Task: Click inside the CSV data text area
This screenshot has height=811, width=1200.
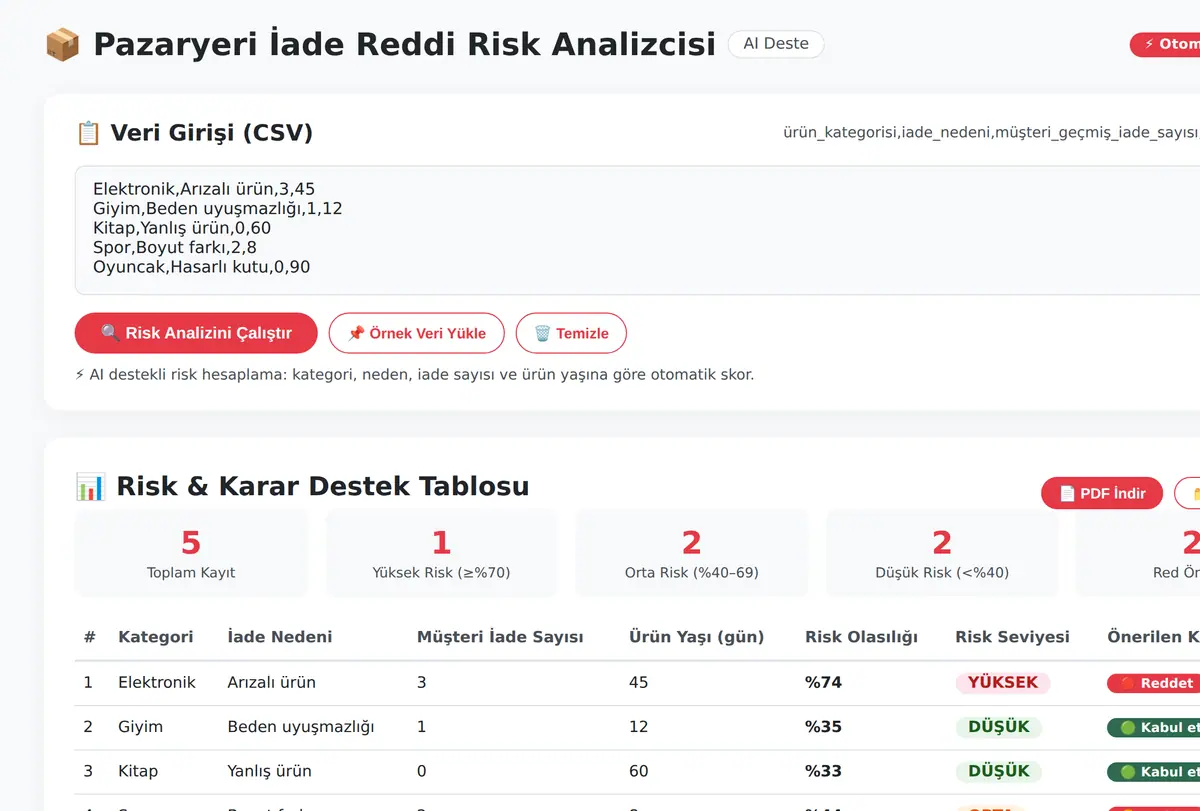Action: point(637,230)
